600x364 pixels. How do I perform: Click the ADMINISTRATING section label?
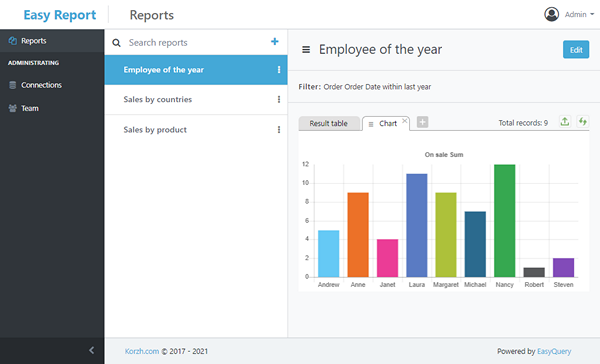pos(33,63)
